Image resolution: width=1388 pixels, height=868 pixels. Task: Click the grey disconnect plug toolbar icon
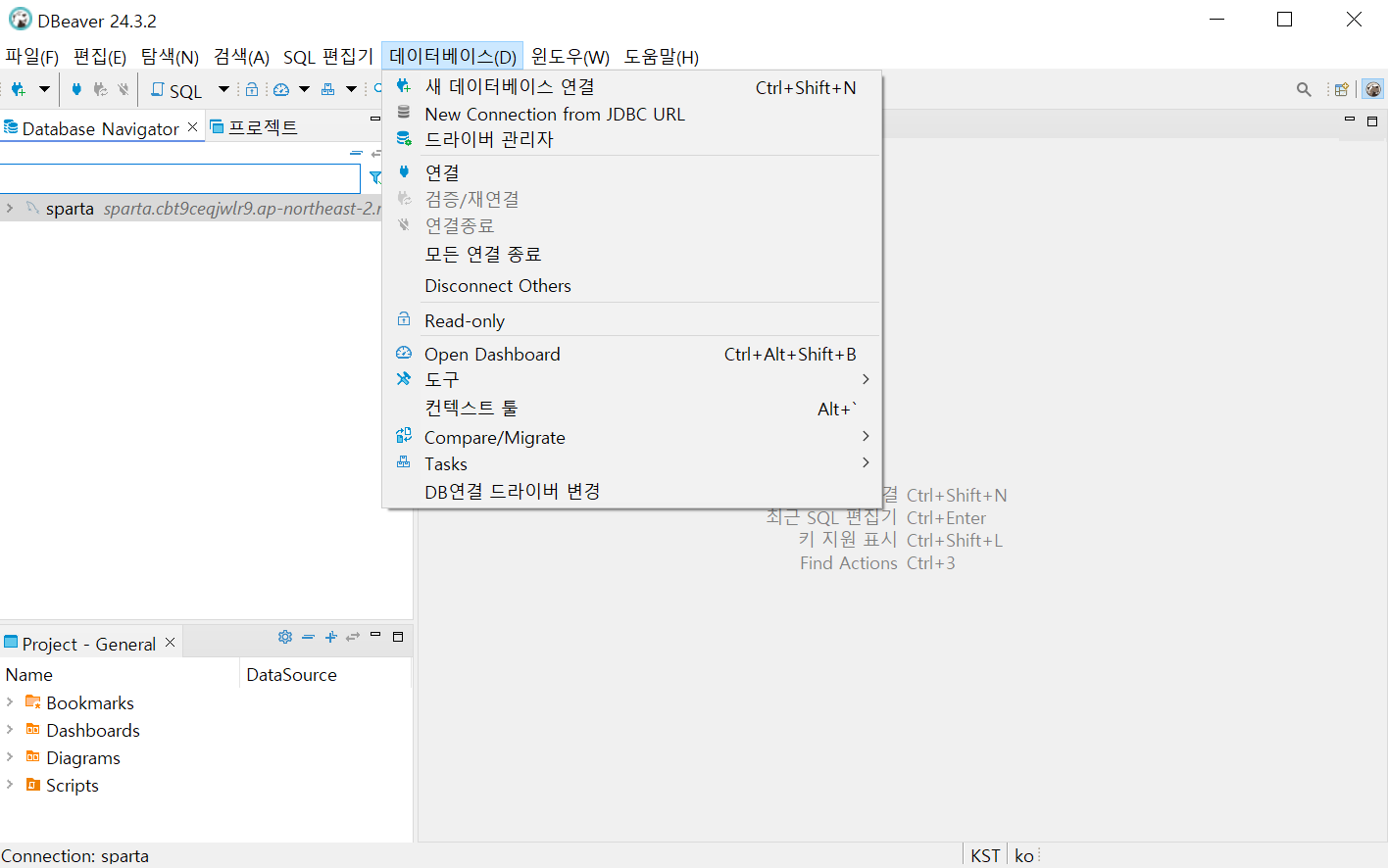[x=124, y=89]
